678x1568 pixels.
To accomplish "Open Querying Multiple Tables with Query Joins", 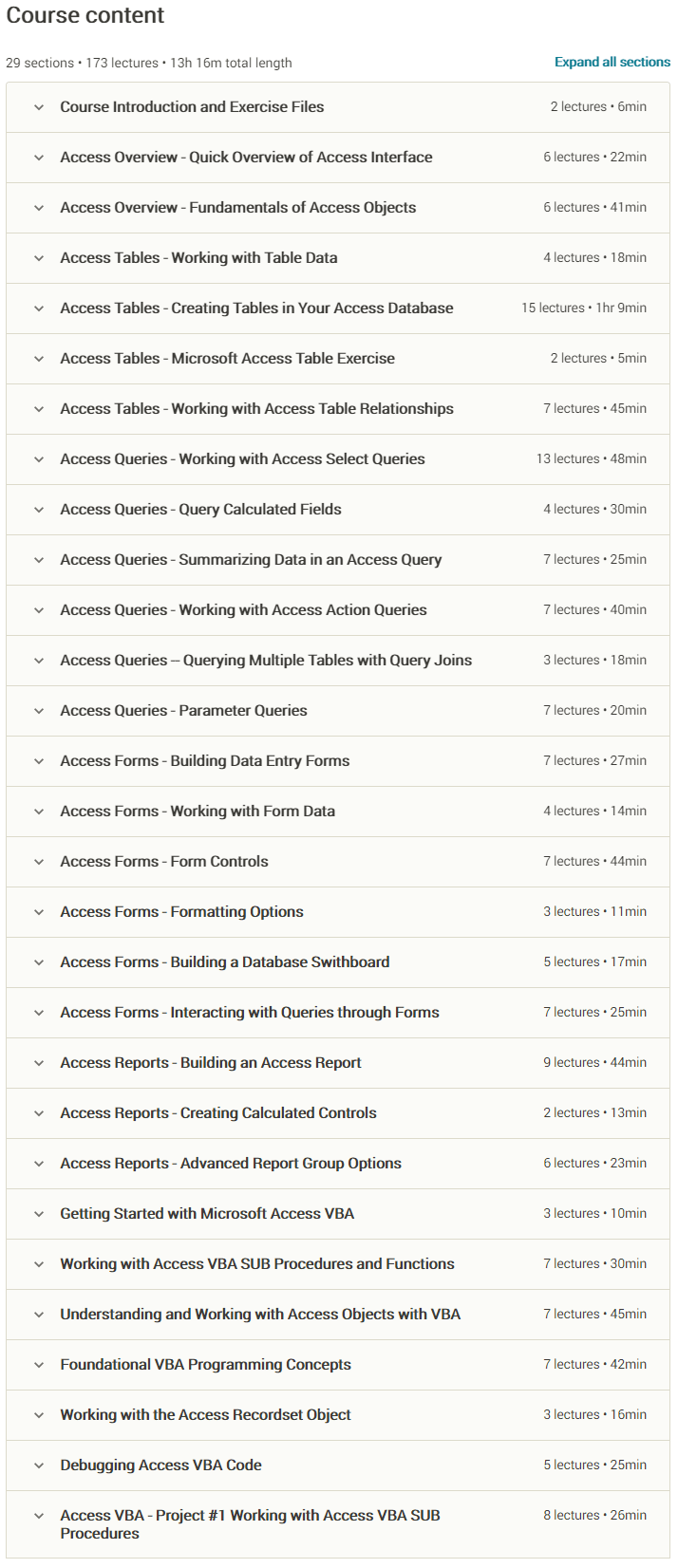I will [x=39, y=661].
